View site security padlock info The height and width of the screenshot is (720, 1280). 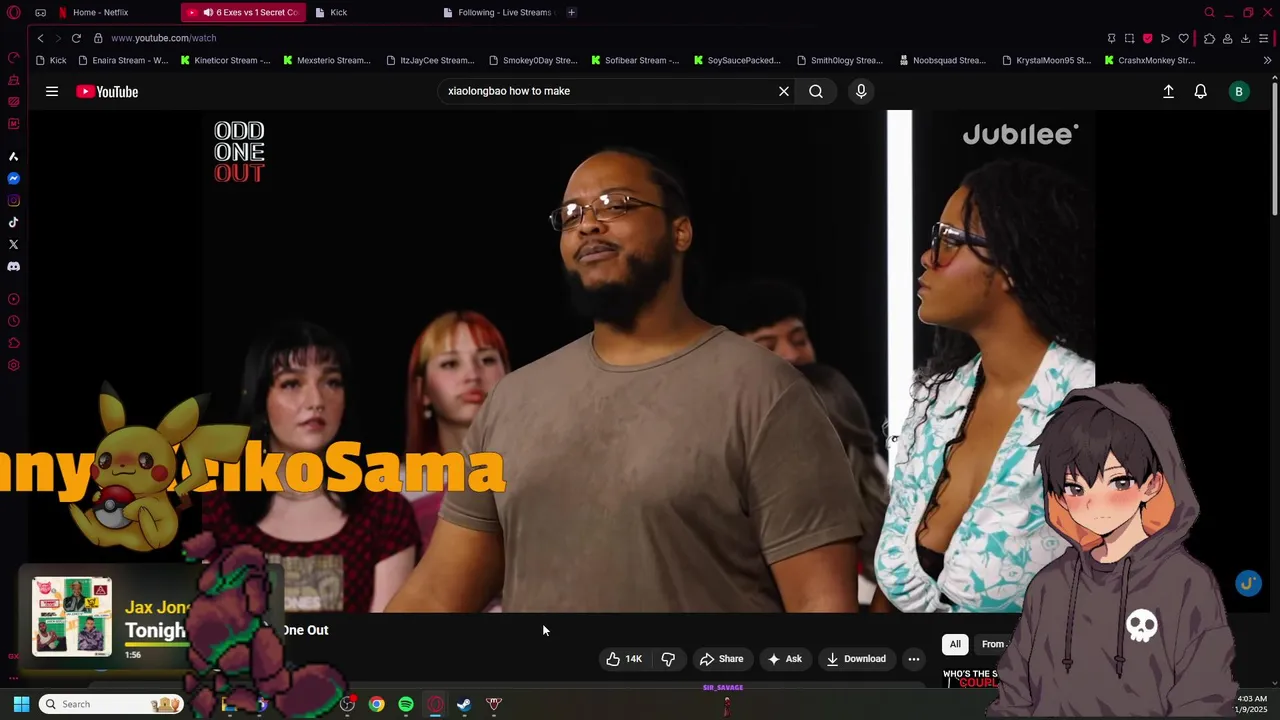98,38
